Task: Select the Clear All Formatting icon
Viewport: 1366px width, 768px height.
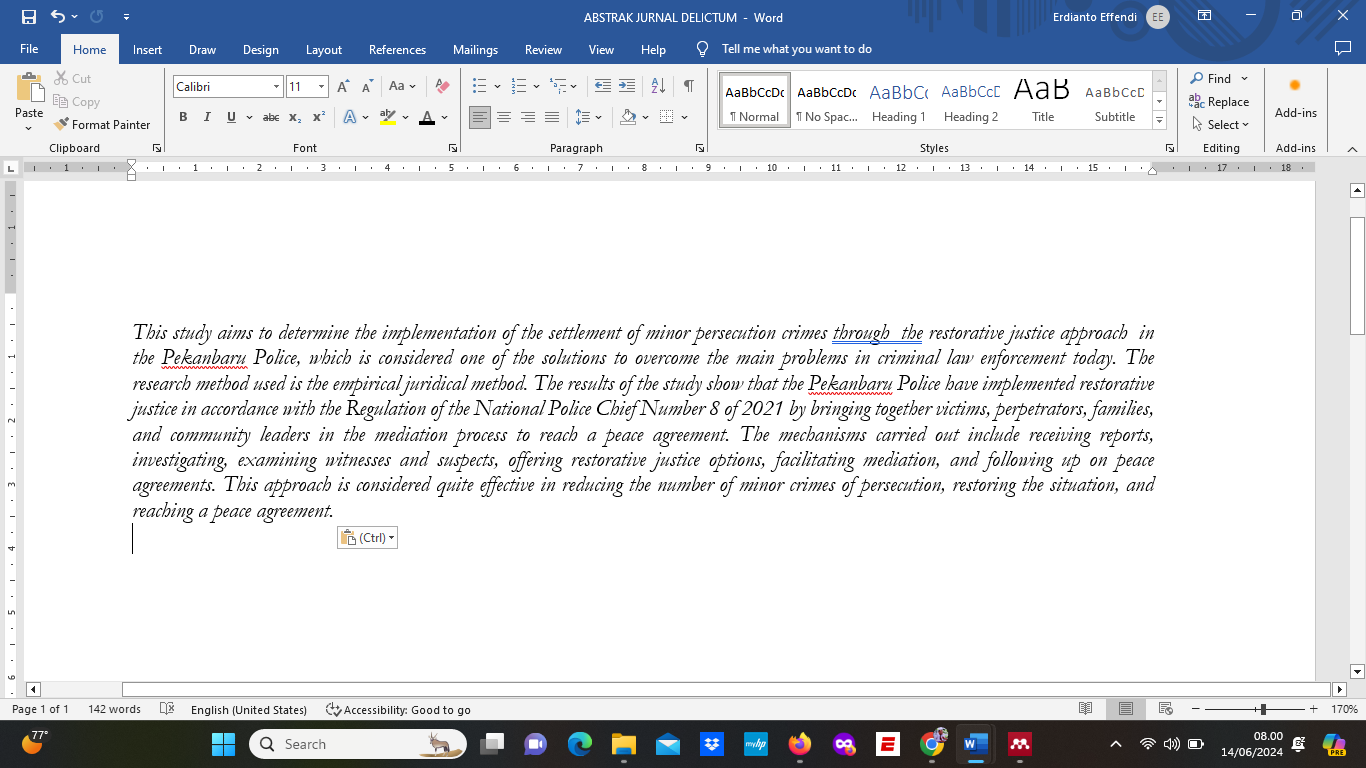Action: (441, 87)
